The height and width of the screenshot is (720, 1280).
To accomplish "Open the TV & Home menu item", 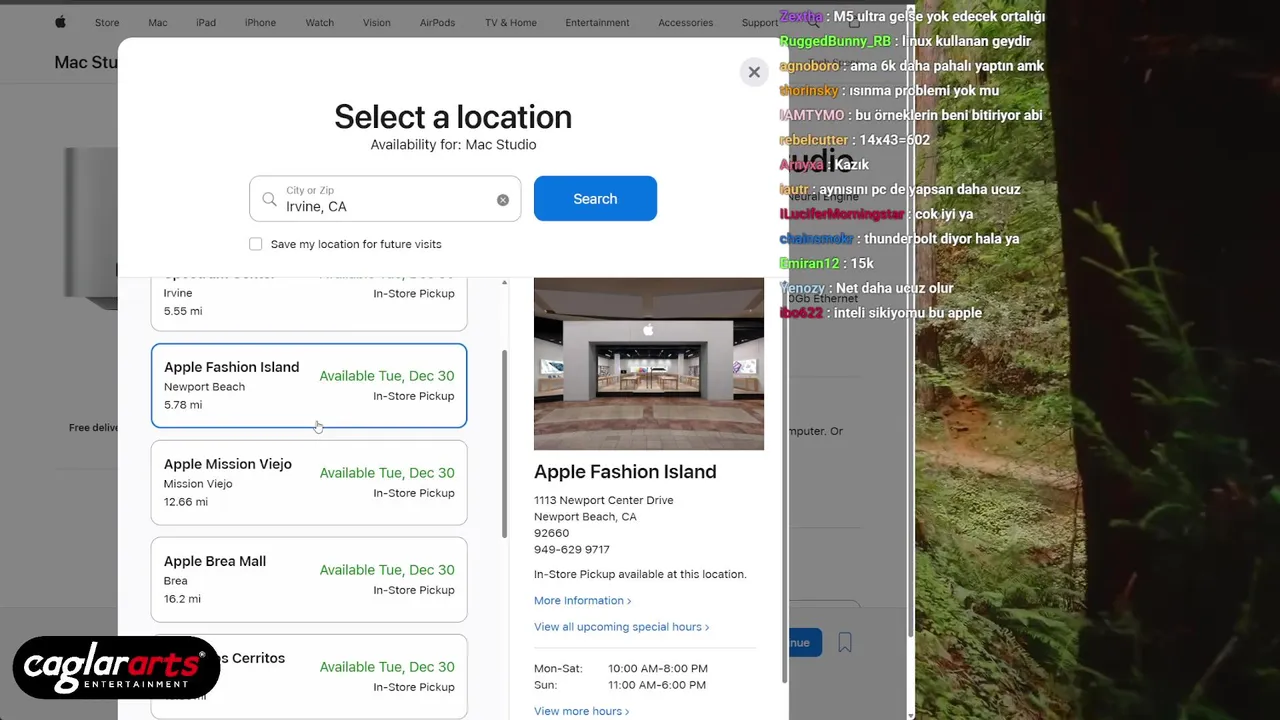I will (x=511, y=23).
